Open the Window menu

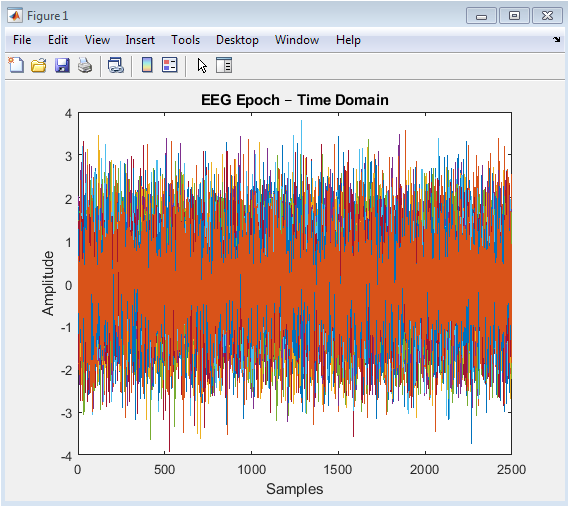tap(297, 40)
